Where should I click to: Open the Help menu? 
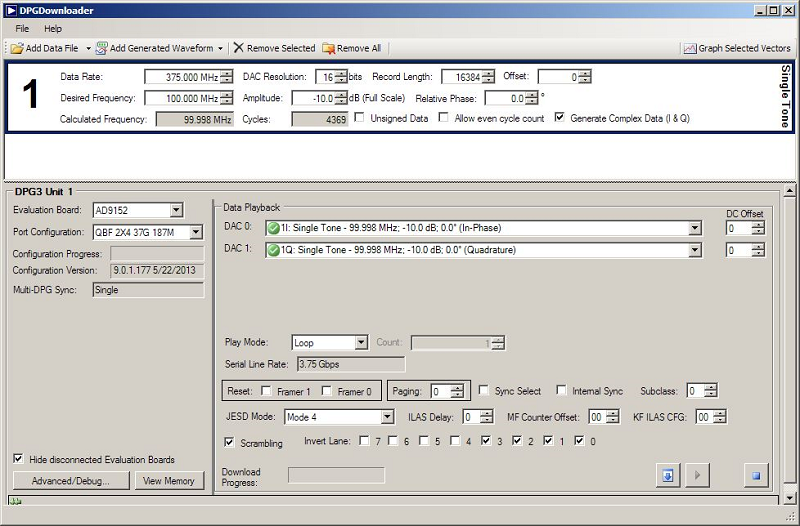pyautogui.click(x=53, y=29)
